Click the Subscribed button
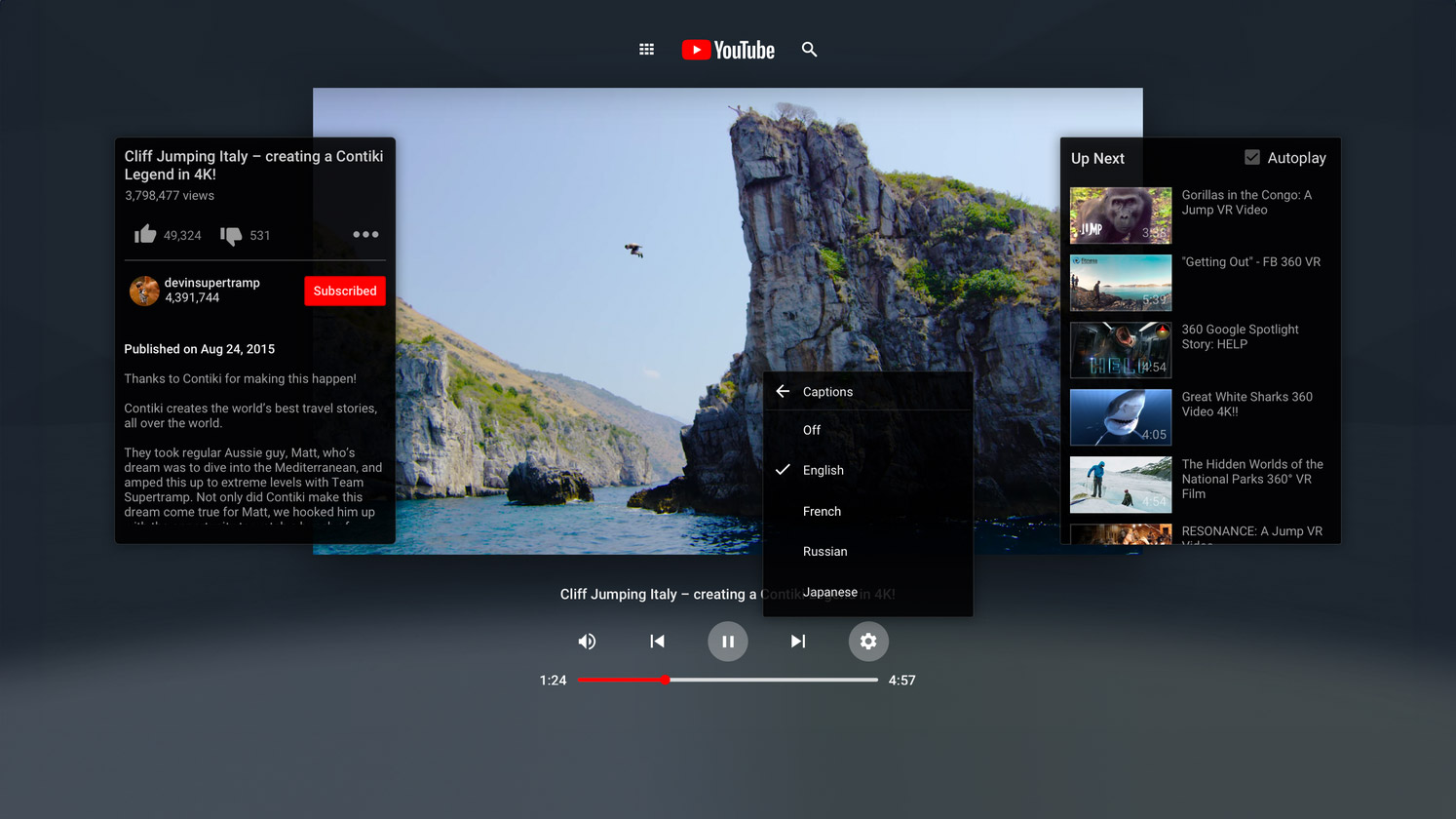Viewport: 1456px width, 819px height. (345, 291)
